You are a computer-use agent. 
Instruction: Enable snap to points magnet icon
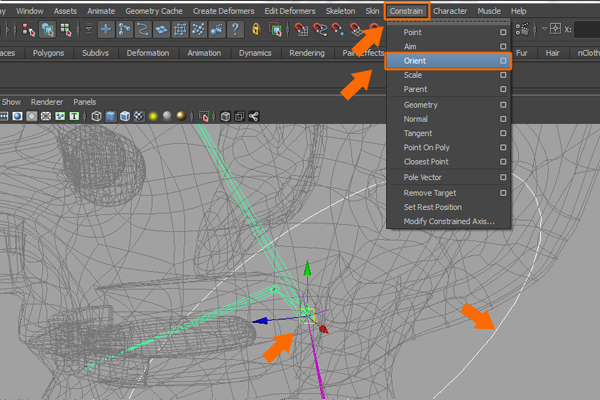(338, 29)
